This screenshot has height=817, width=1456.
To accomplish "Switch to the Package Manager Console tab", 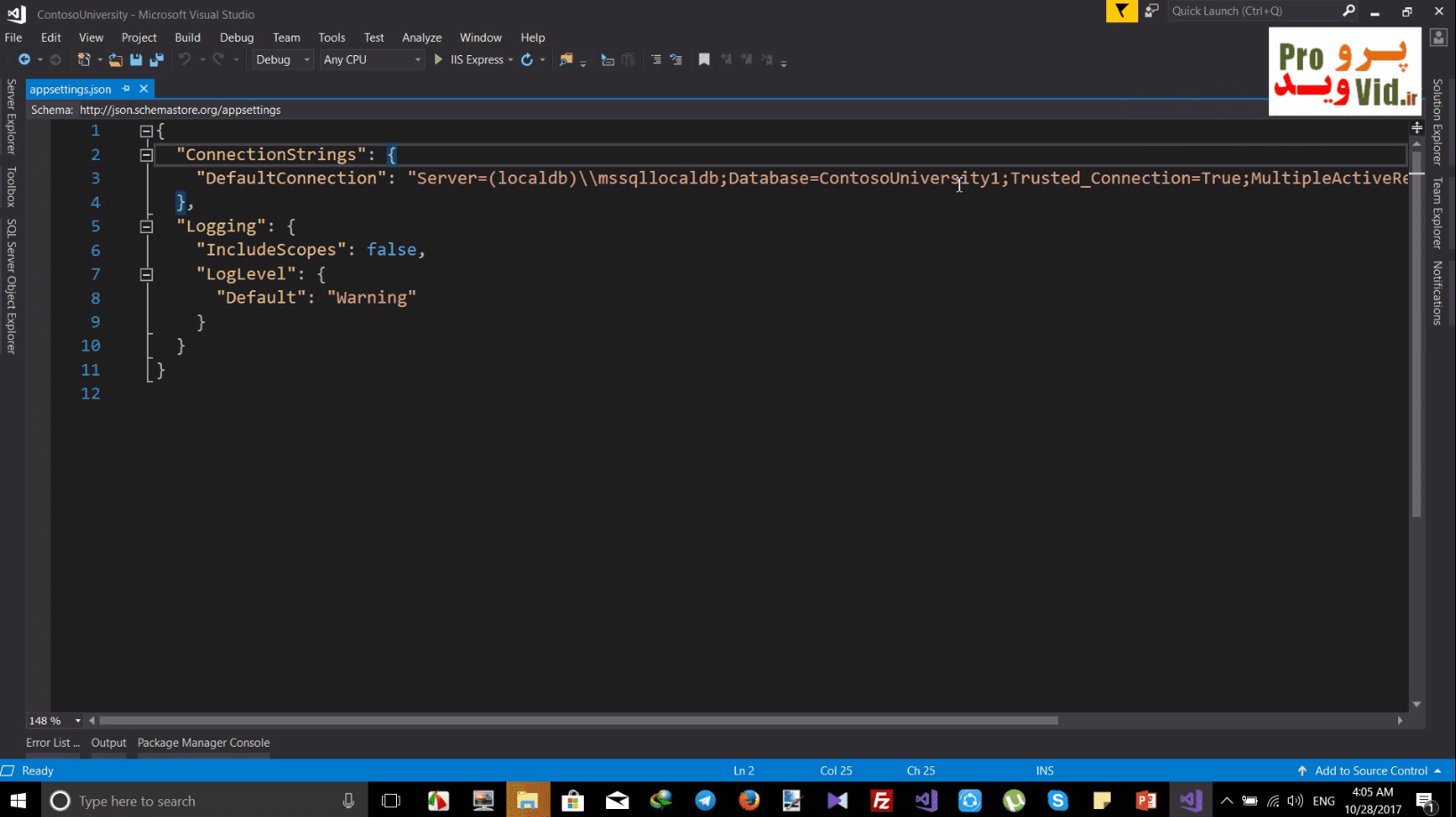I will (204, 743).
